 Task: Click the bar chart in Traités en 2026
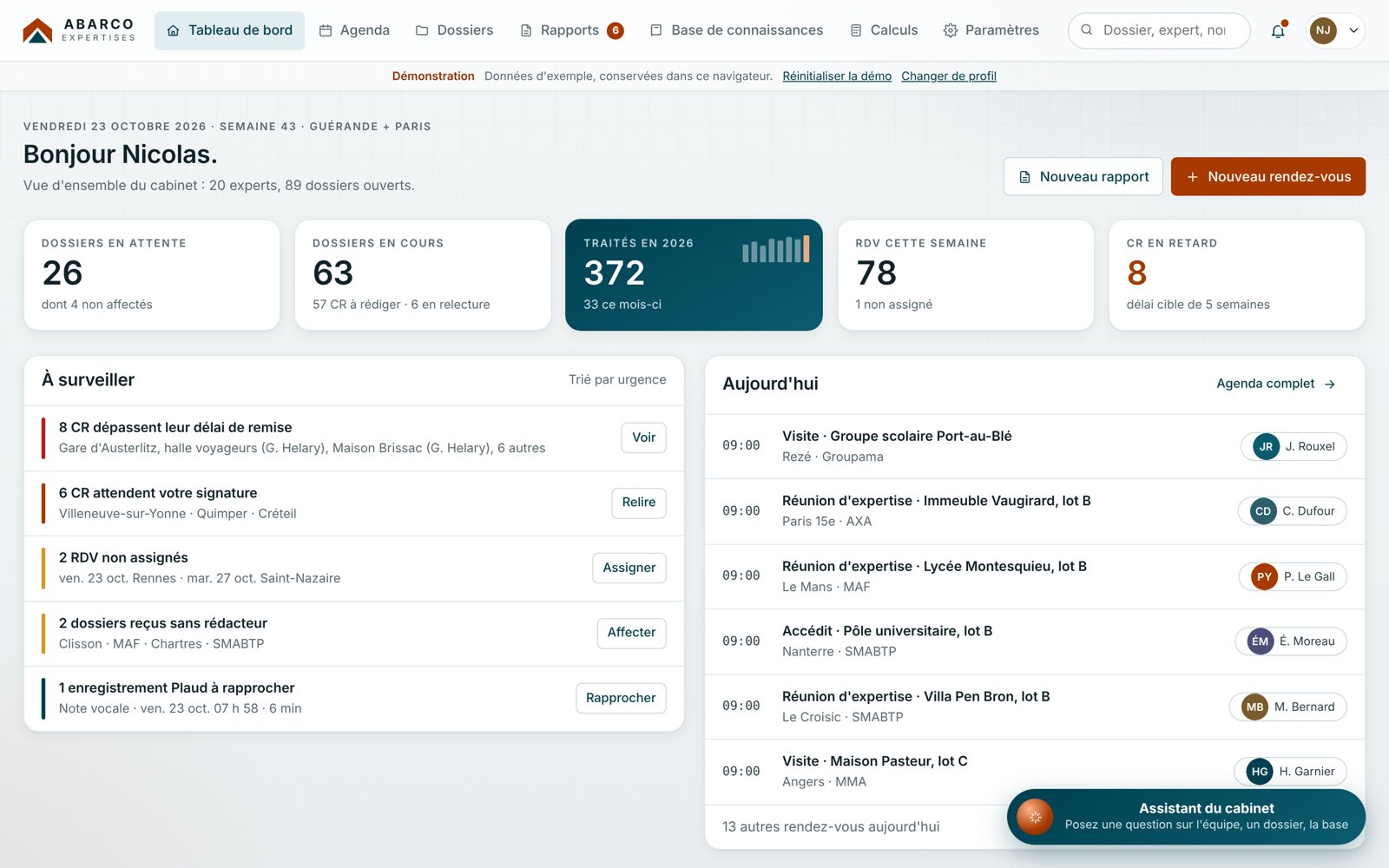coord(776,249)
